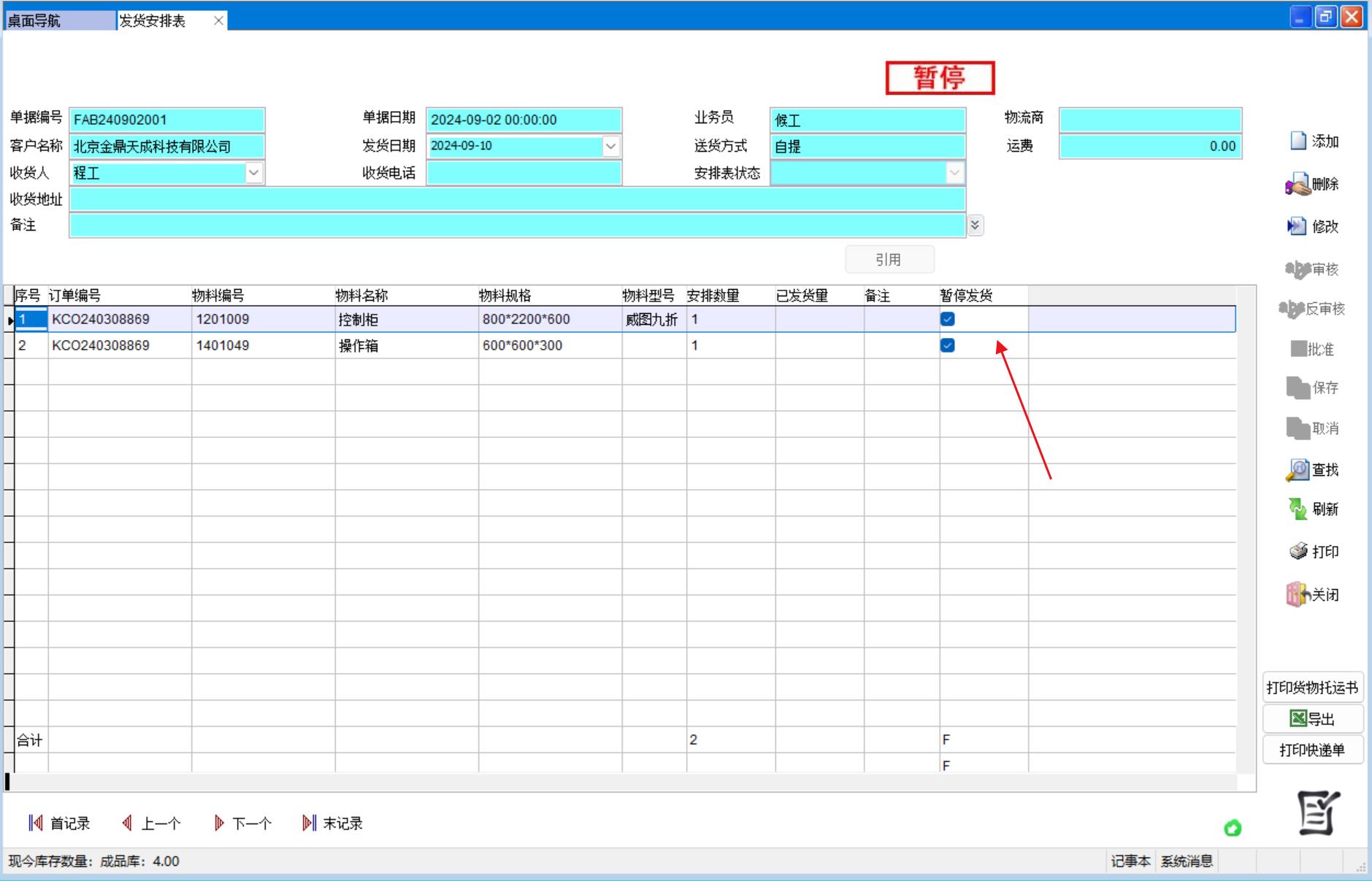
Task: Click the 刷新 (Refresh) icon
Action: point(1298,509)
